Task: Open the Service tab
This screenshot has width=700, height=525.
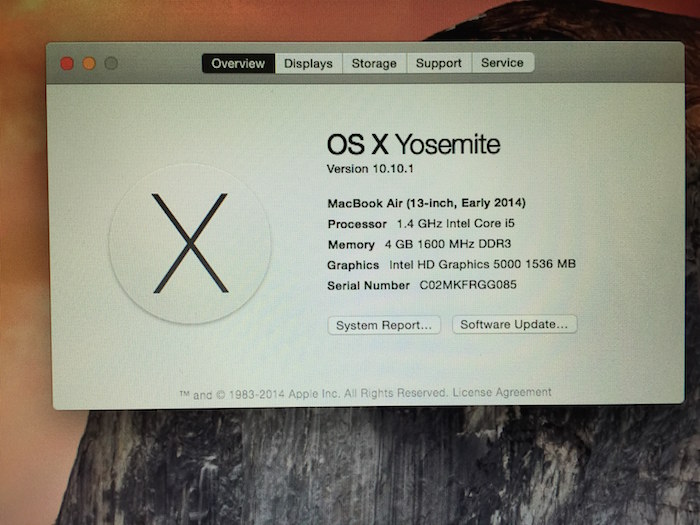Action: click(503, 62)
